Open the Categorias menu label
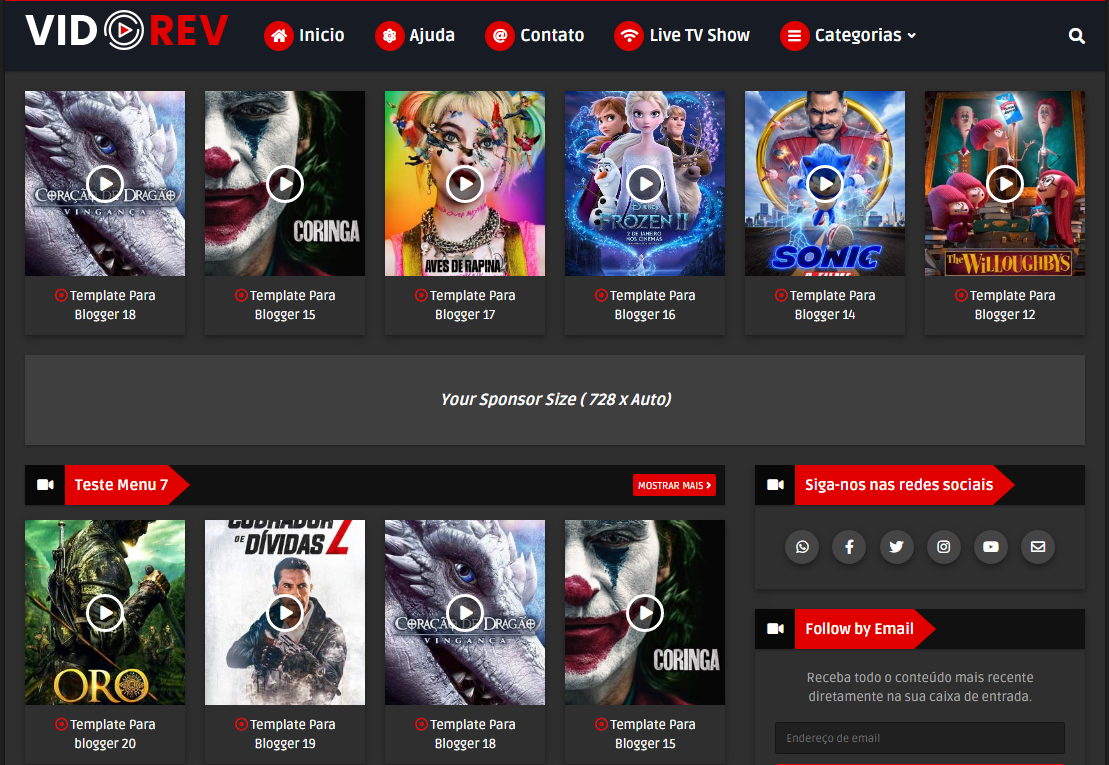The image size is (1109, 765). point(858,35)
